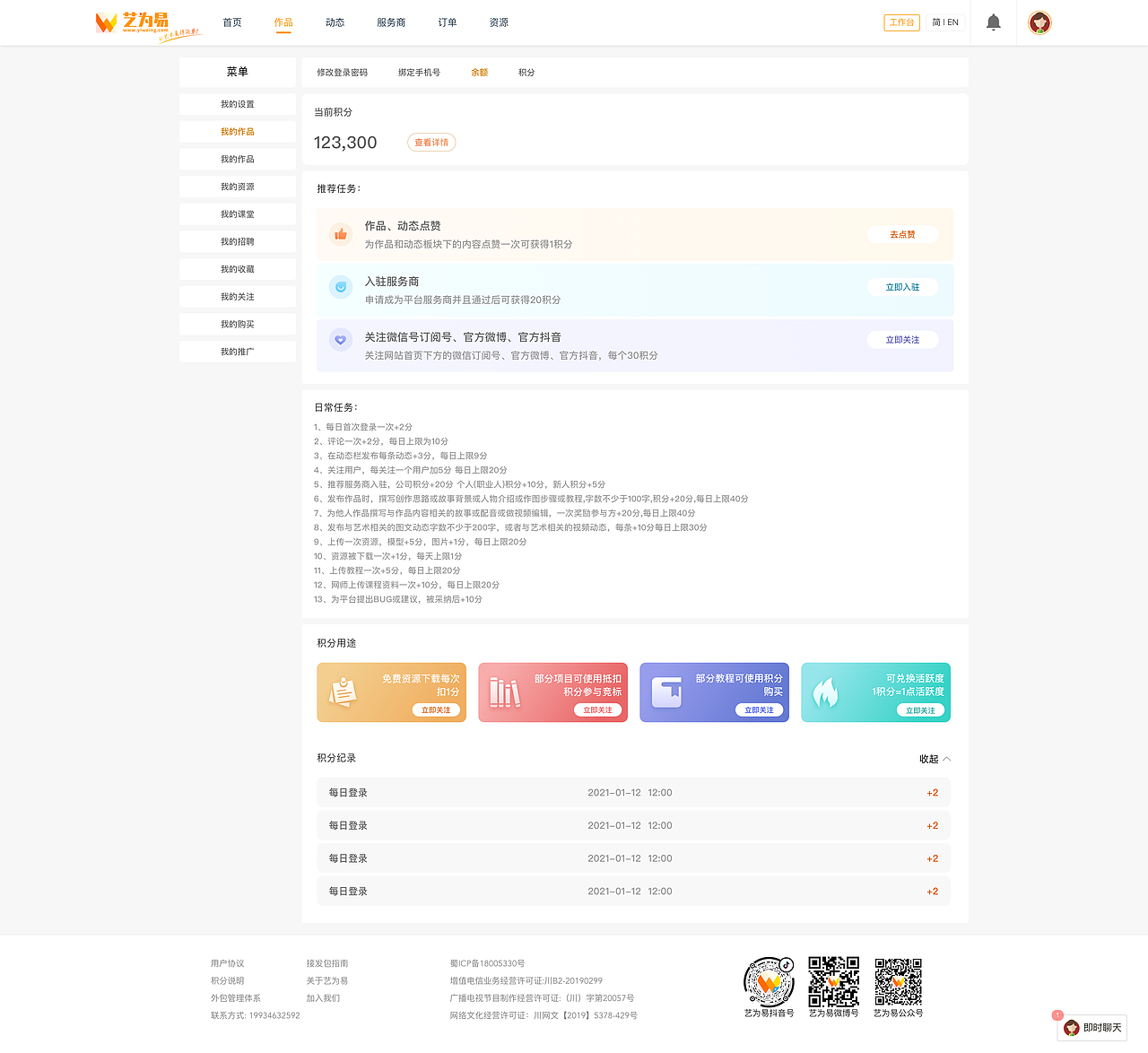Image resolution: width=1148 pixels, height=1053 pixels.
Task: Click the 艺为易微博号 QR code
Action: tap(834, 981)
